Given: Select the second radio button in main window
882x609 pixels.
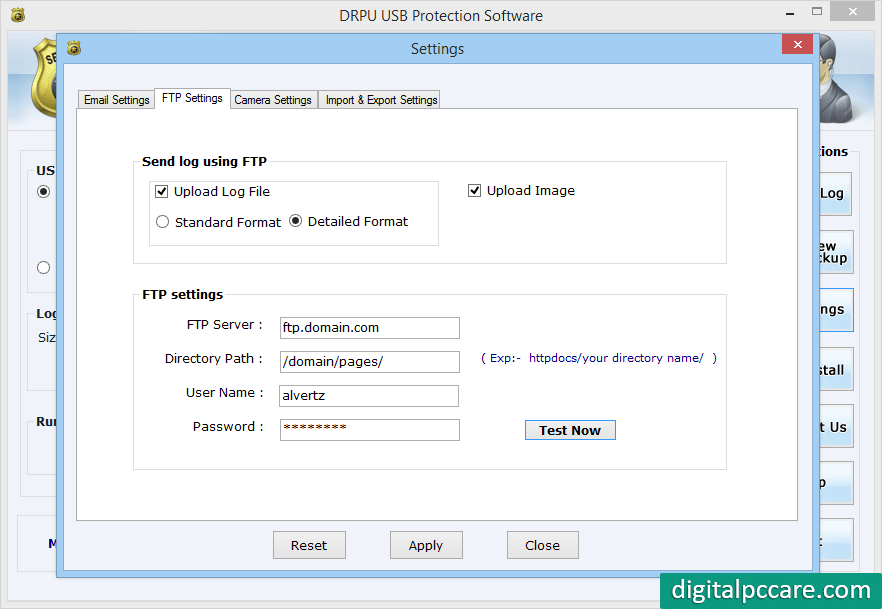Looking at the screenshot, I should (43, 268).
